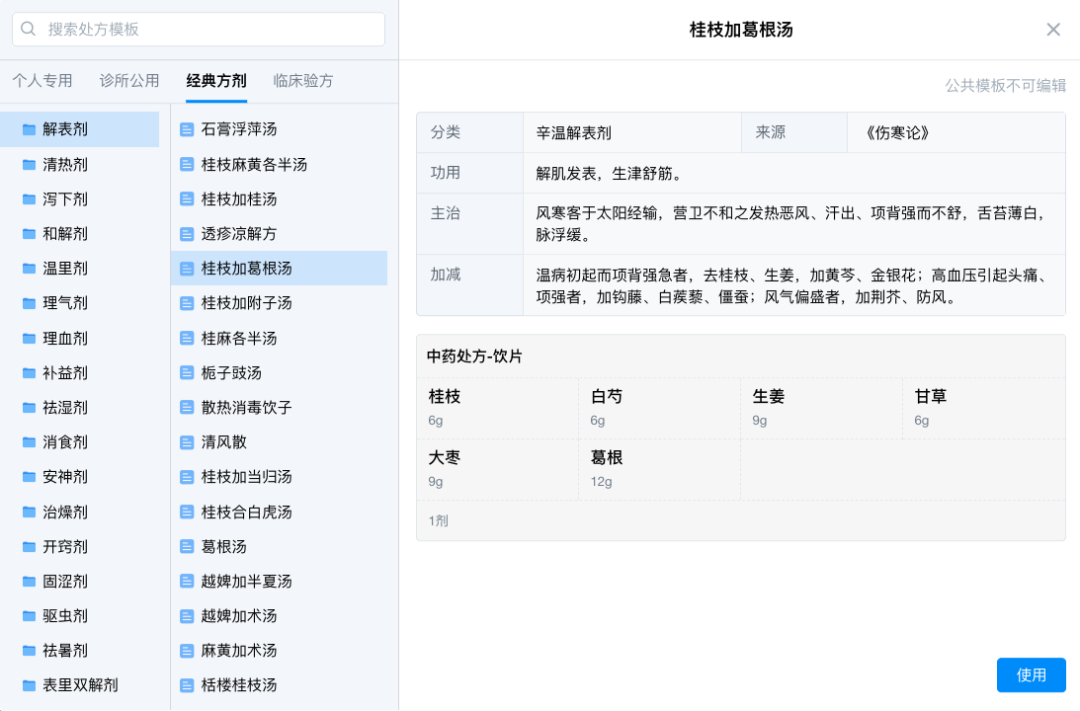
Task: Expand the 祛湿剂 category folder
Action: coord(65,407)
